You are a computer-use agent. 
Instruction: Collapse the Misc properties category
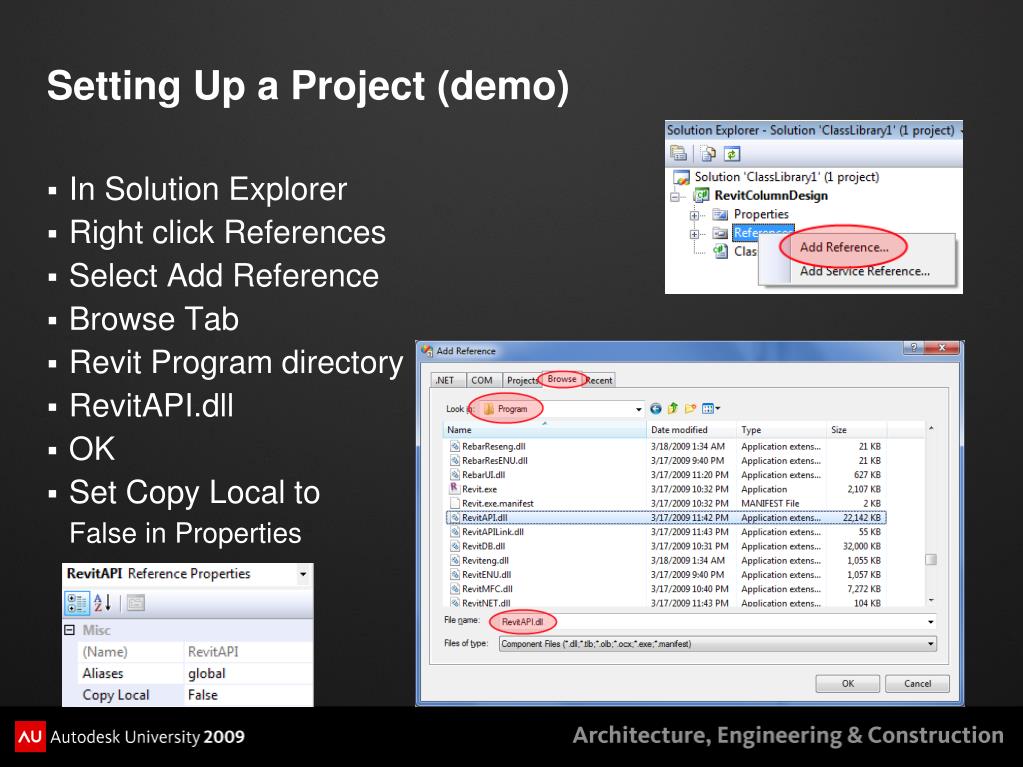(x=69, y=630)
